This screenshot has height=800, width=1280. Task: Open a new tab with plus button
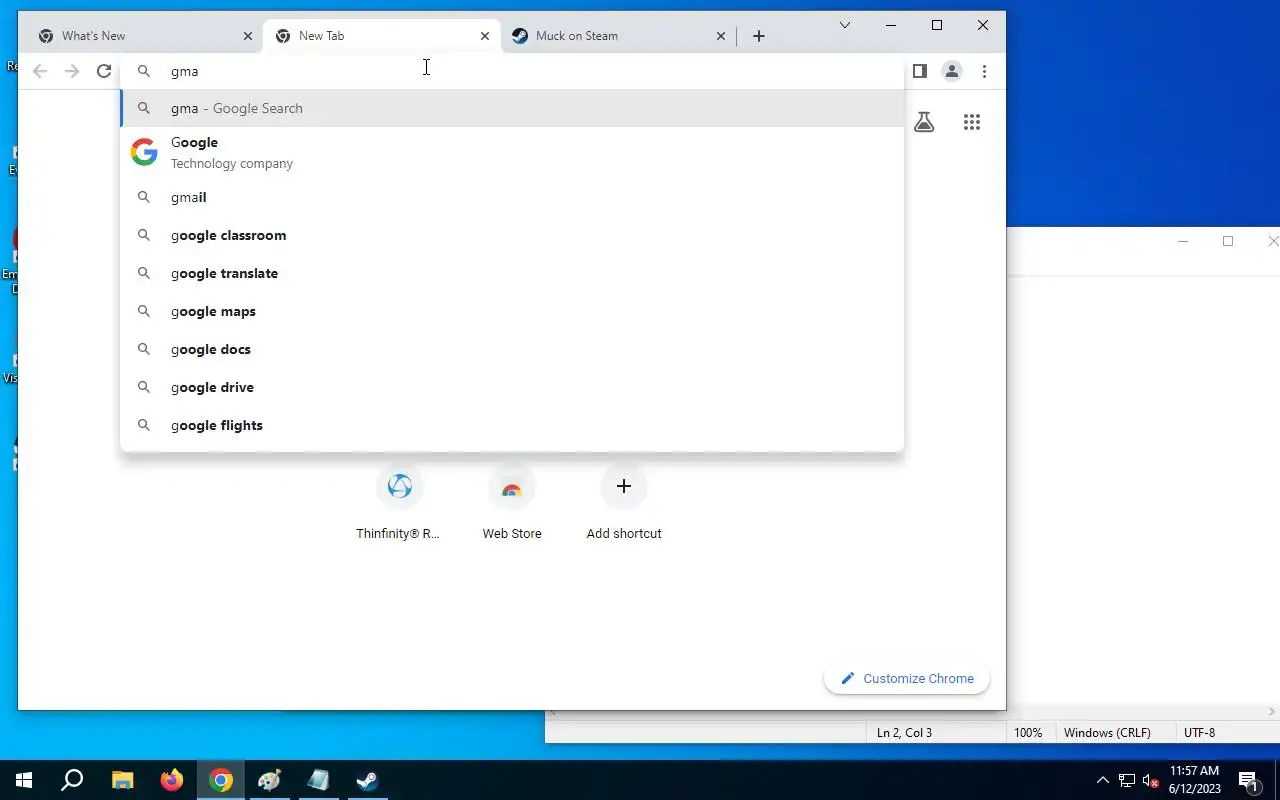click(x=759, y=36)
